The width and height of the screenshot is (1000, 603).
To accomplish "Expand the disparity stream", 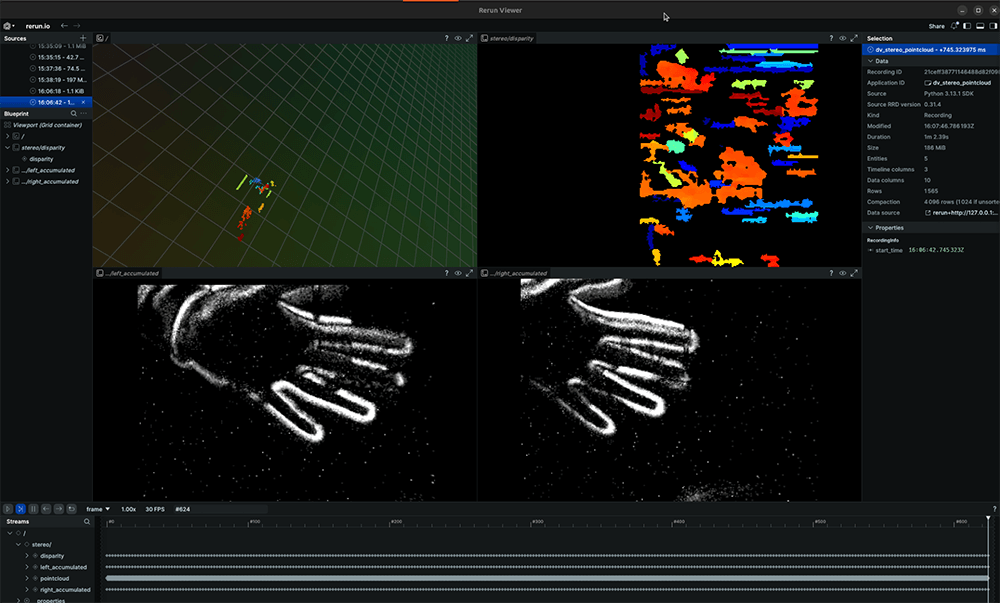I will 27,556.
